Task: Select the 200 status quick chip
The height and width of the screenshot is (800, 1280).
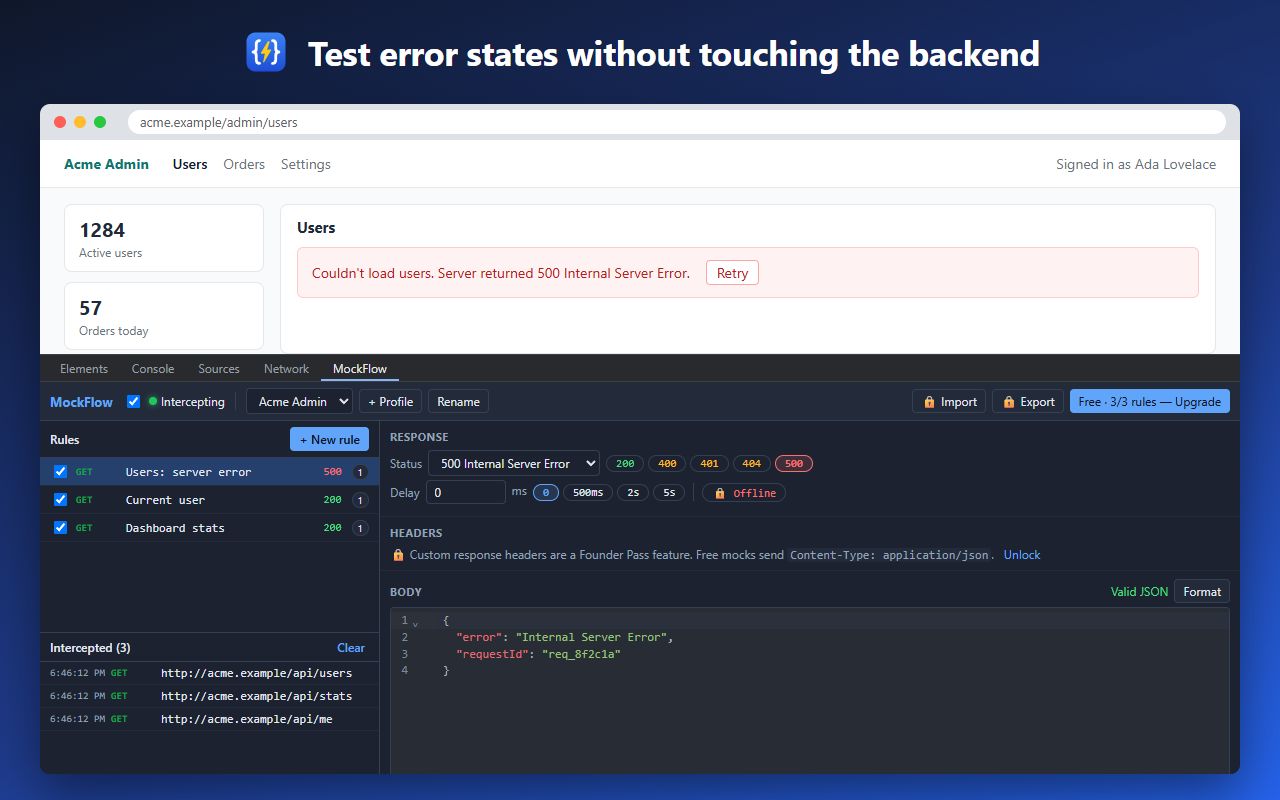Action: [625, 464]
